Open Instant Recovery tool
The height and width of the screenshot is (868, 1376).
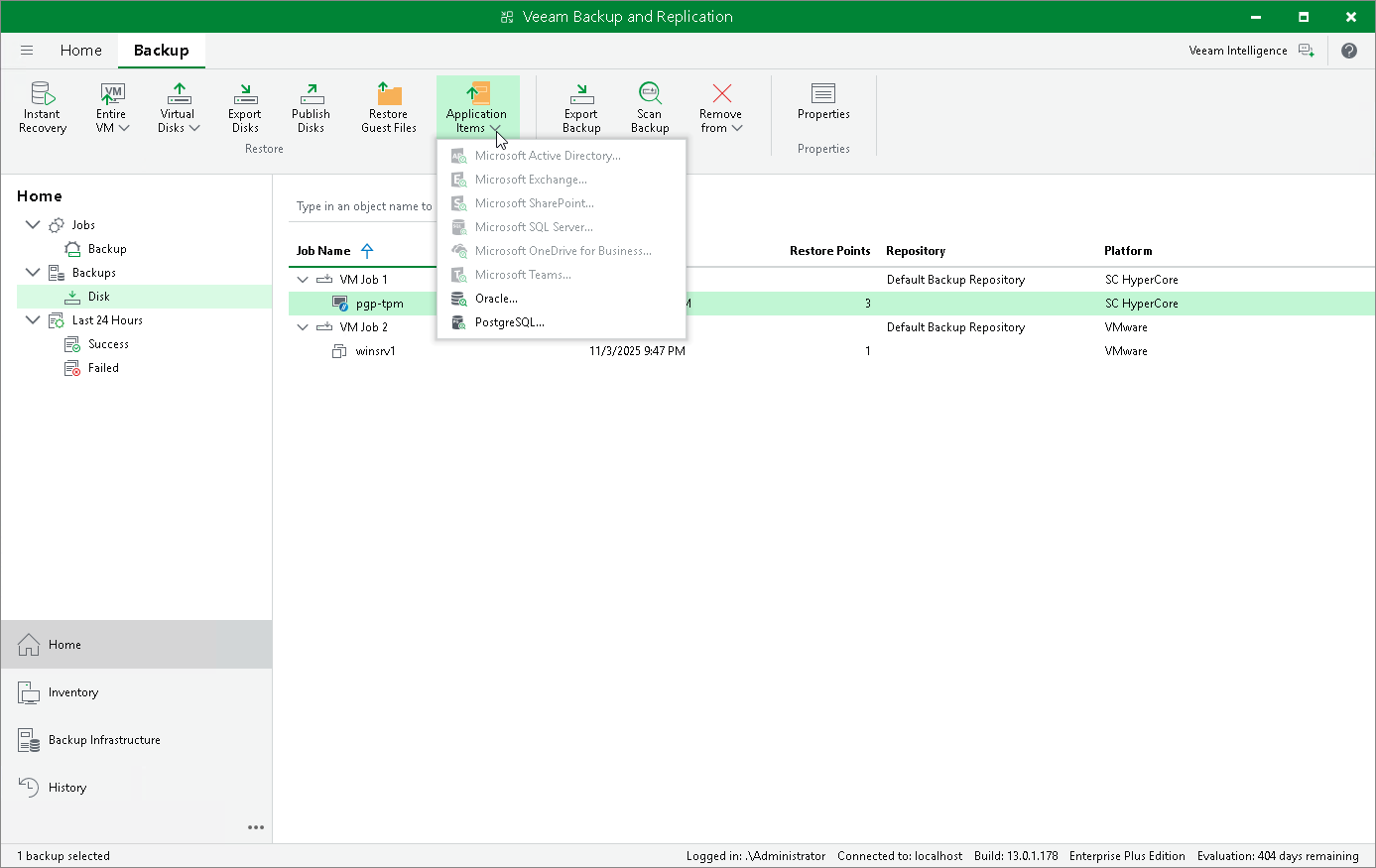[43, 108]
